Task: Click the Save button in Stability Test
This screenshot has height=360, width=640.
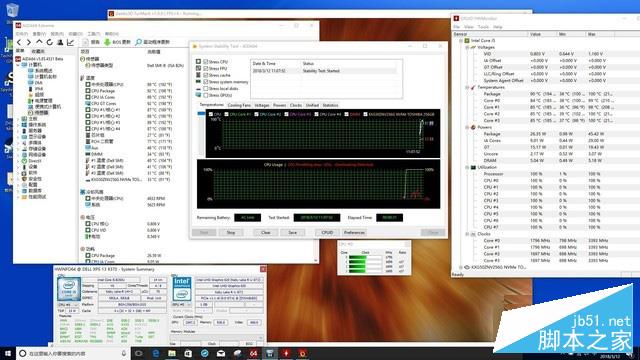Action: click(293, 232)
